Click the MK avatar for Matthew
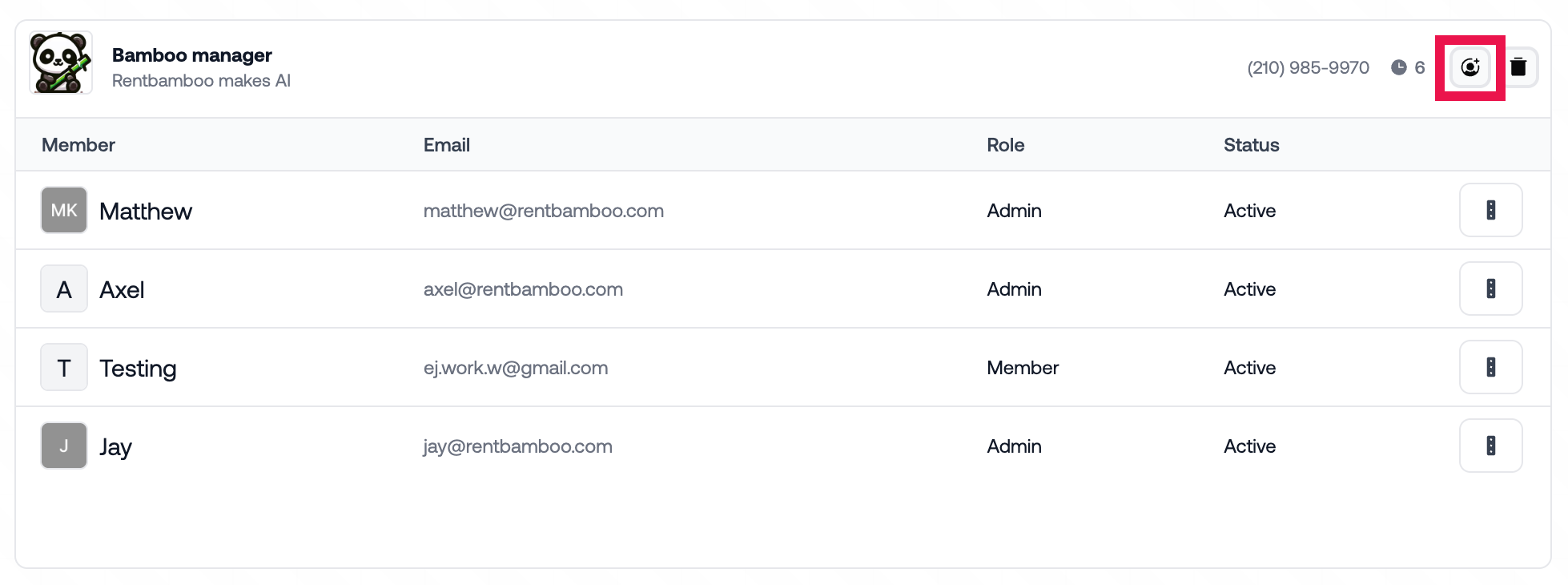 [64, 210]
